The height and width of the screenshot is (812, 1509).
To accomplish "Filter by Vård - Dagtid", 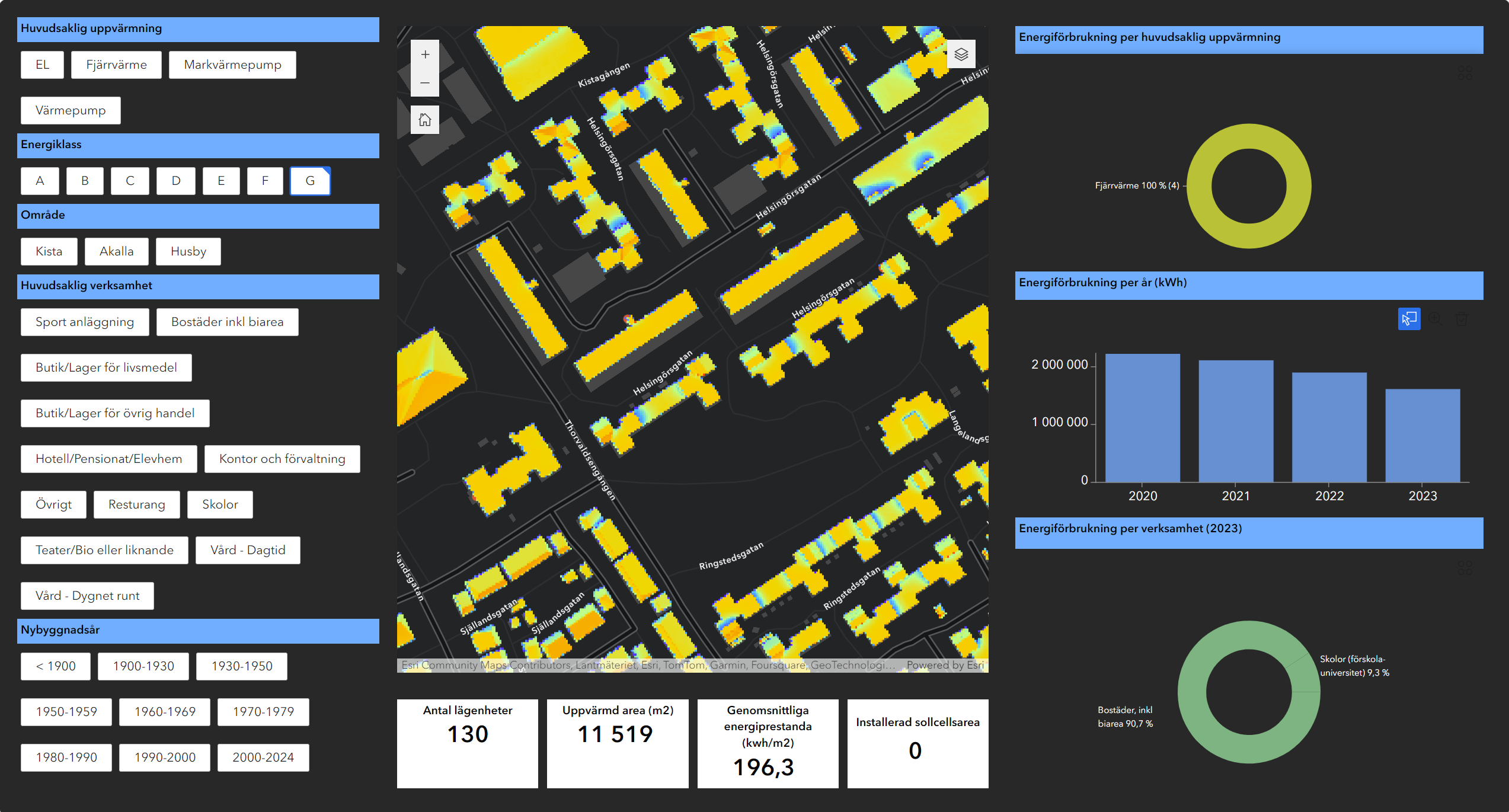I will click(248, 550).
